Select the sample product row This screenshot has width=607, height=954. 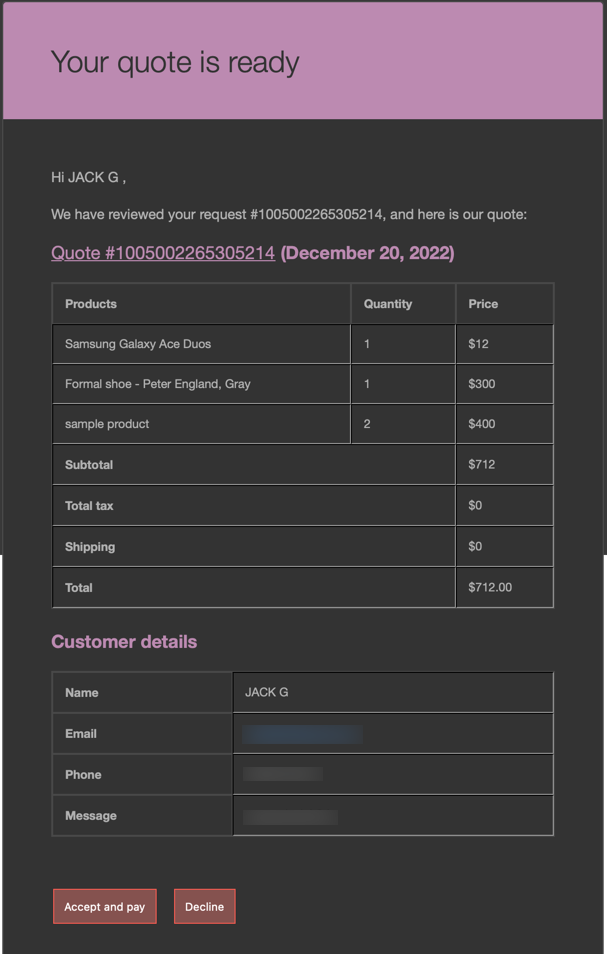click(303, 424)
